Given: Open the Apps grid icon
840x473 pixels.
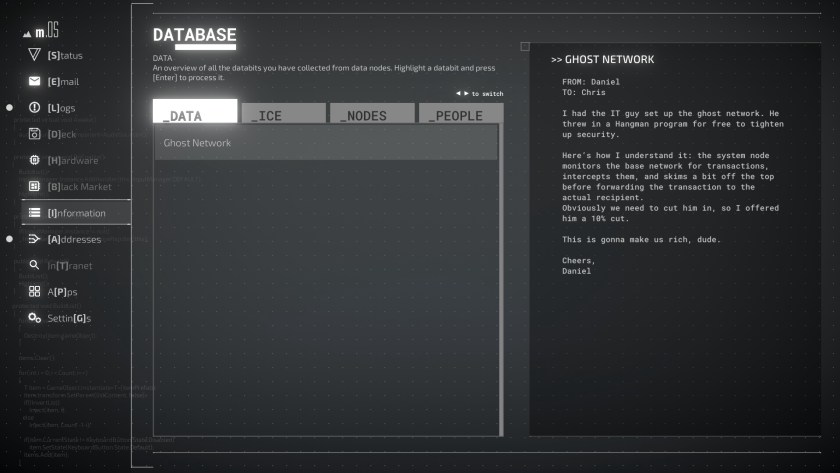Looking at the screenshot, I should pyautogui.click(x=35, y=292).
